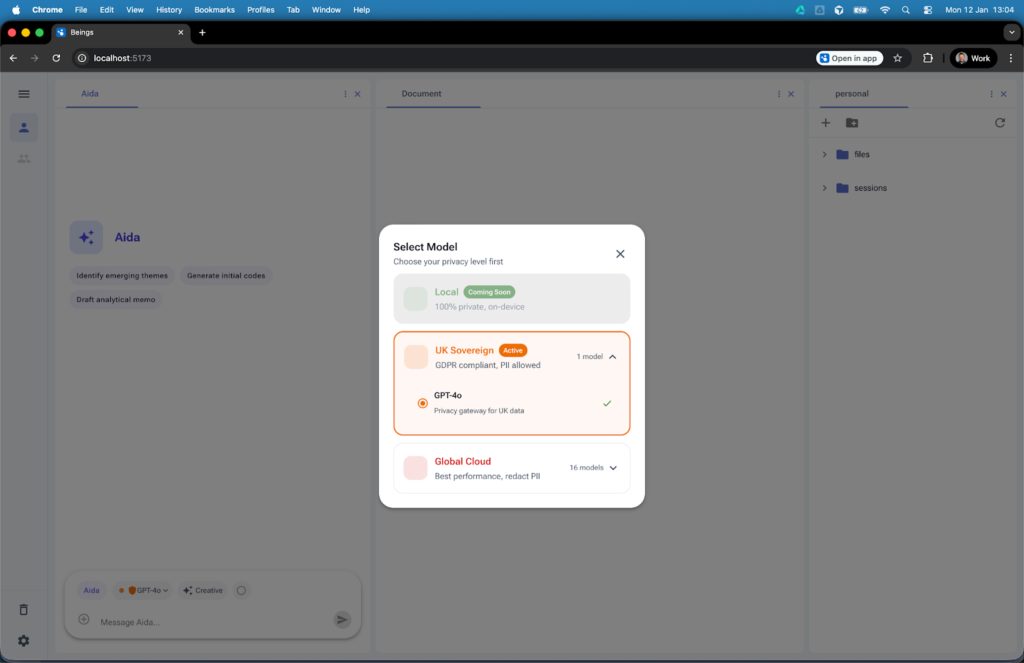Select the team workspace group icon
This screenshot has height=663, width=1024.
tap(24, 158)
